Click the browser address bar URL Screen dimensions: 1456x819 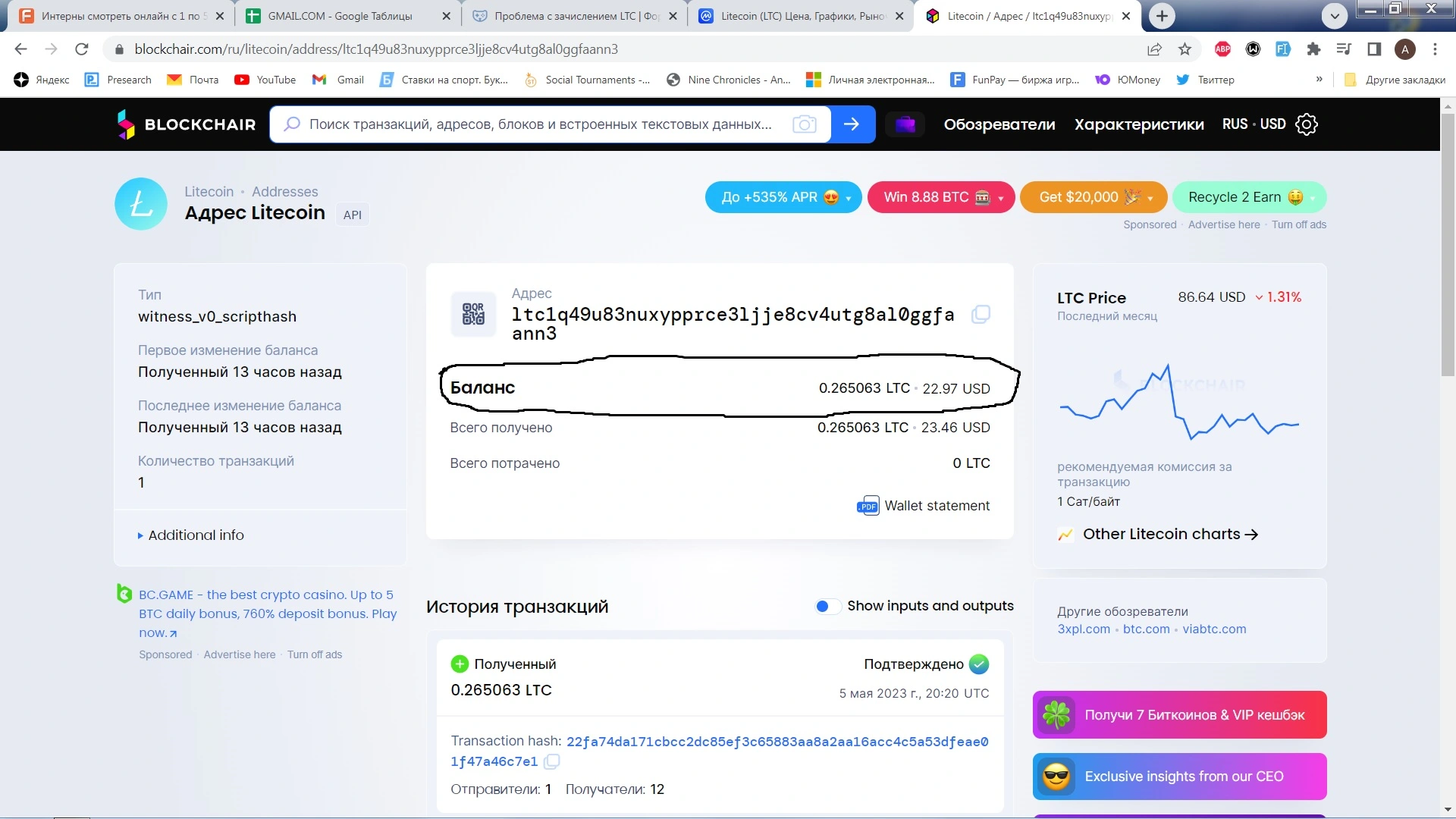[376, 49]
